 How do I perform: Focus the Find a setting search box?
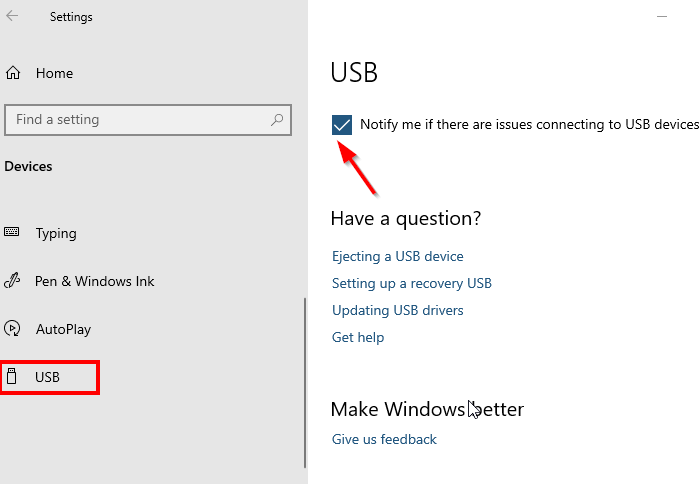(x=140, y=120)
